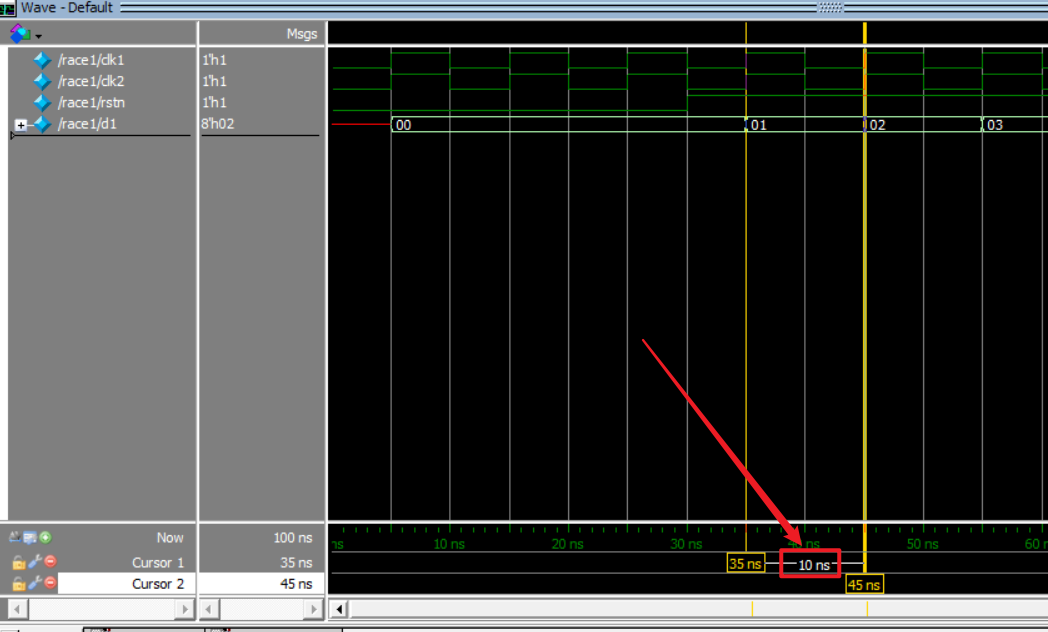1048x632 pixels.
Task: Click the diamond icon of /race1/rstn
Action: pos(42,103)
